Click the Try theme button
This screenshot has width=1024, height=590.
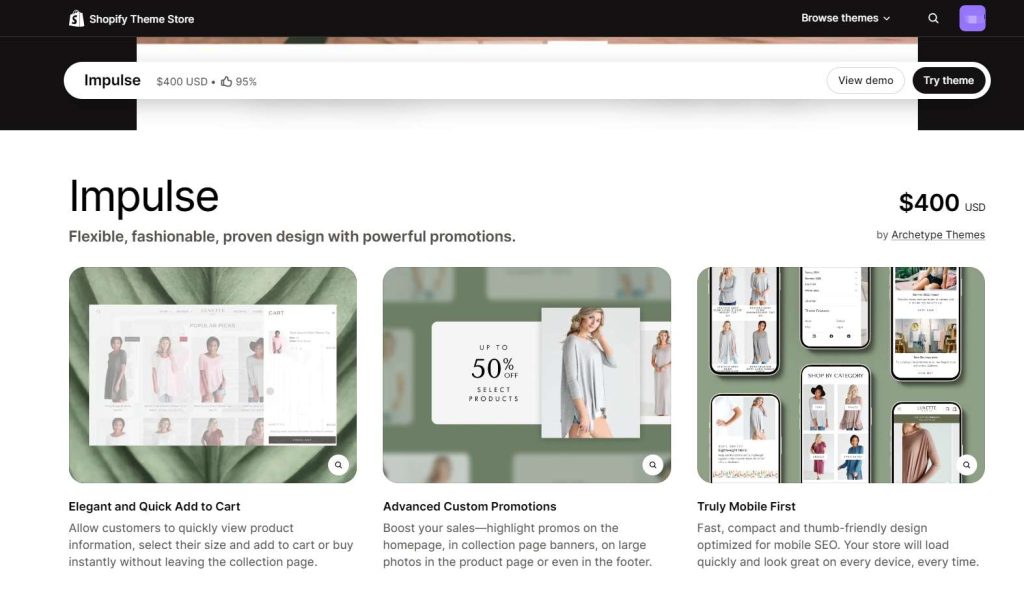[949, 80]
